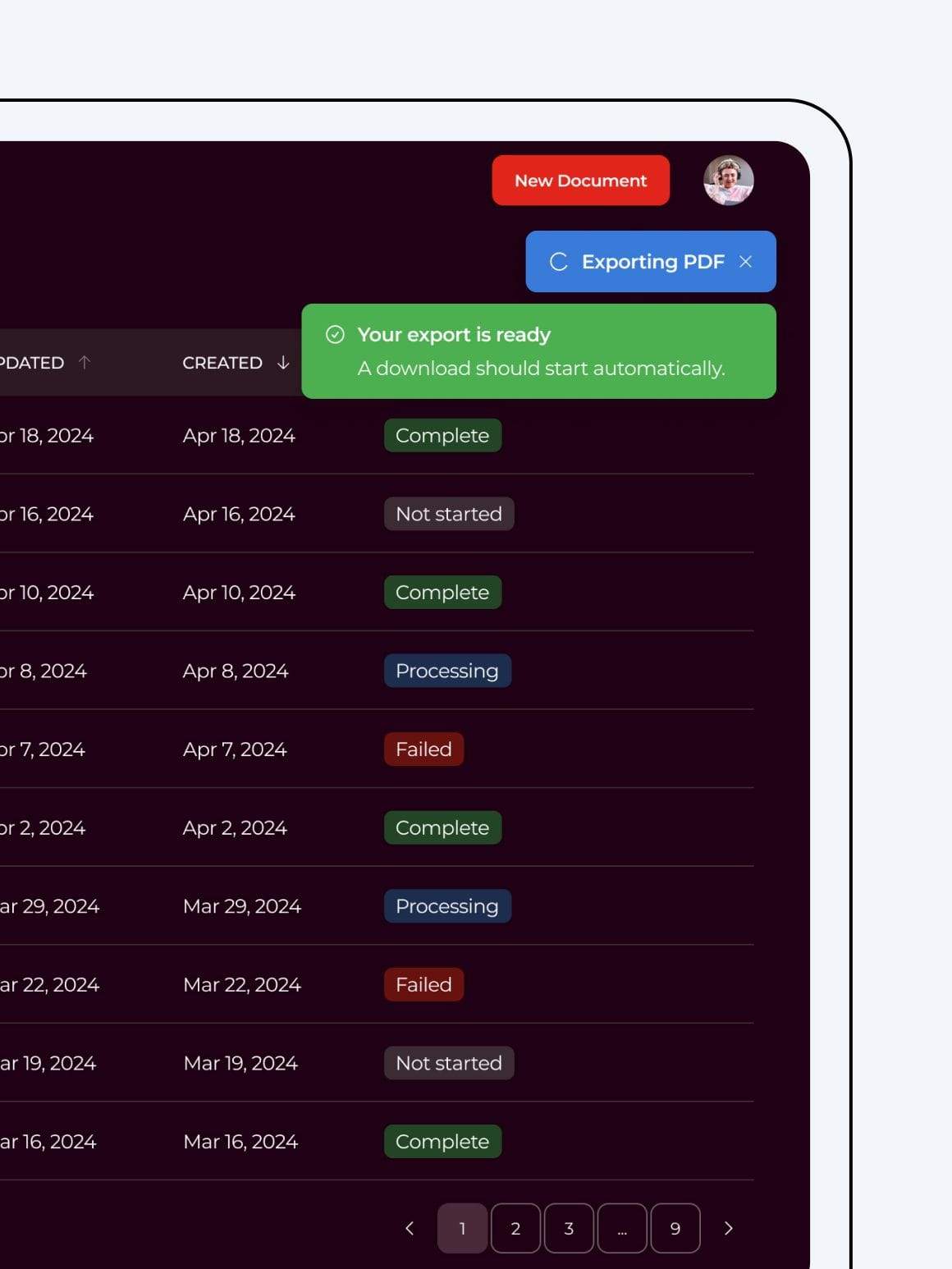952x1269 pixels.
Task: Click Failed badge on Apr 7 row
Action: (x=423, y=749)
